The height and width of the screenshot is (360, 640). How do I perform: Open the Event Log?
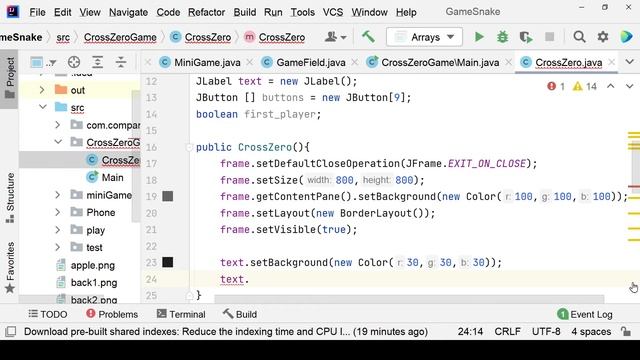click(x=585, y=314)
